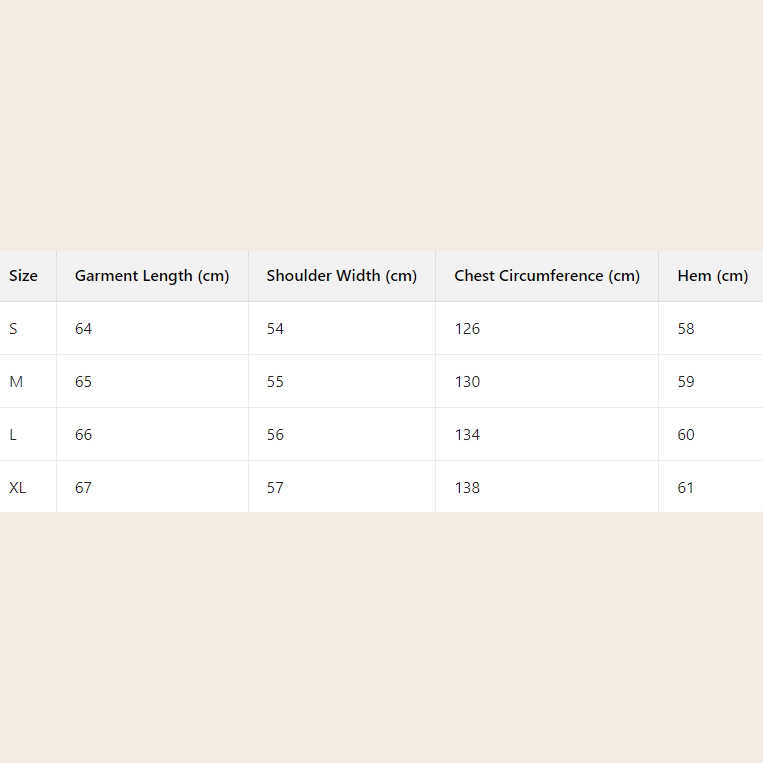Click hem value 58
The image size is (763, 763).
tap(686, 329)
